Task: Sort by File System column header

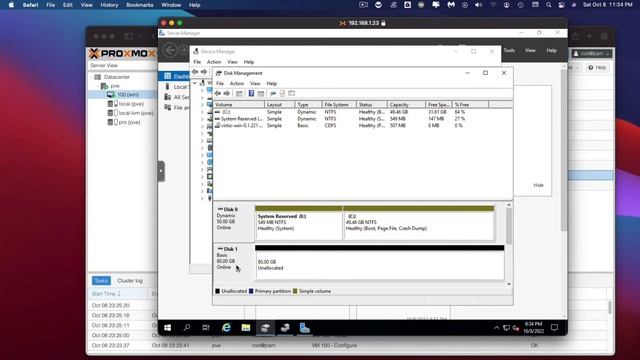Action: (339, 105)
